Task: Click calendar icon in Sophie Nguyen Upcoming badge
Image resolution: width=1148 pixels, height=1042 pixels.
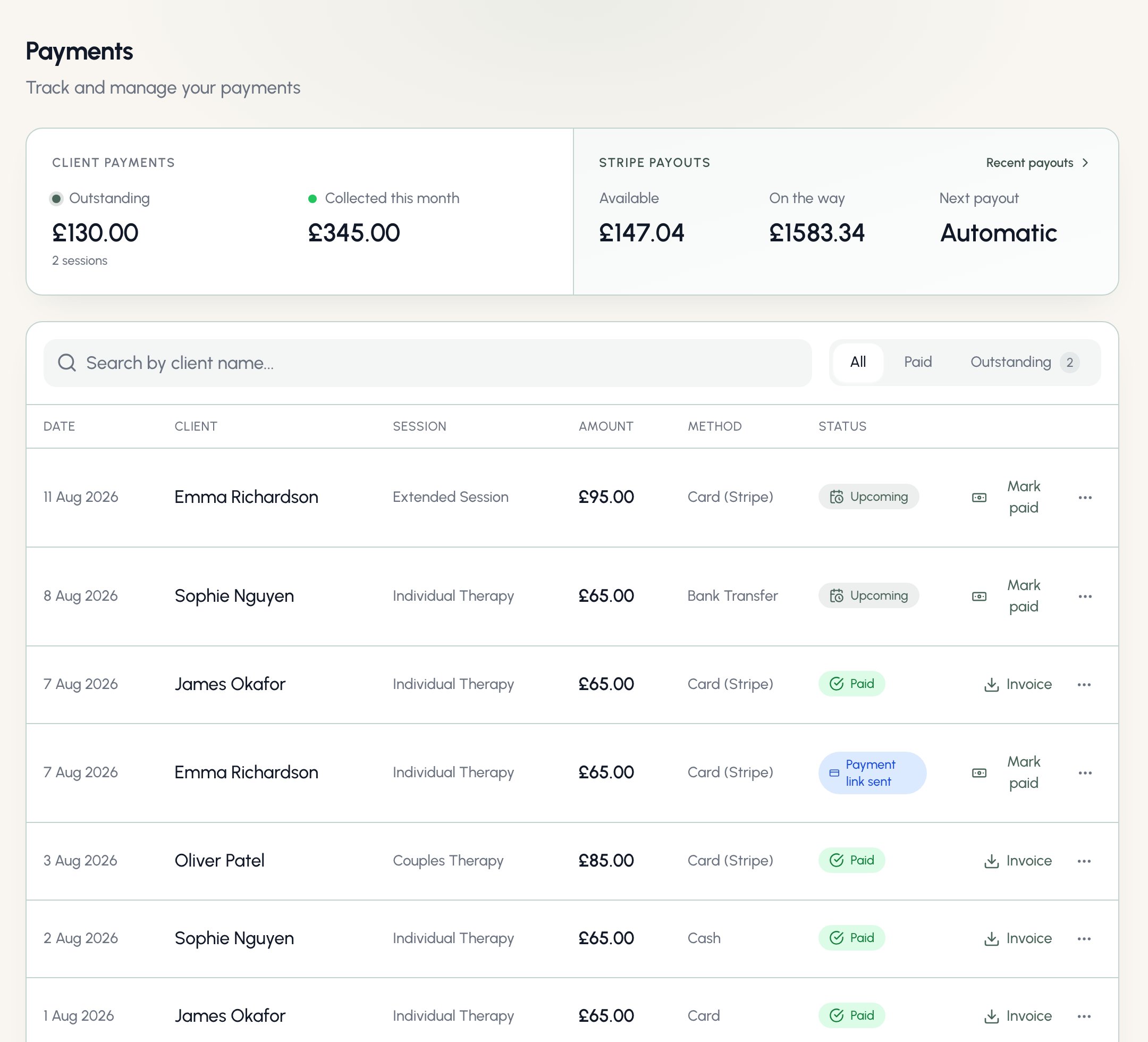Action: click(836, 596)
